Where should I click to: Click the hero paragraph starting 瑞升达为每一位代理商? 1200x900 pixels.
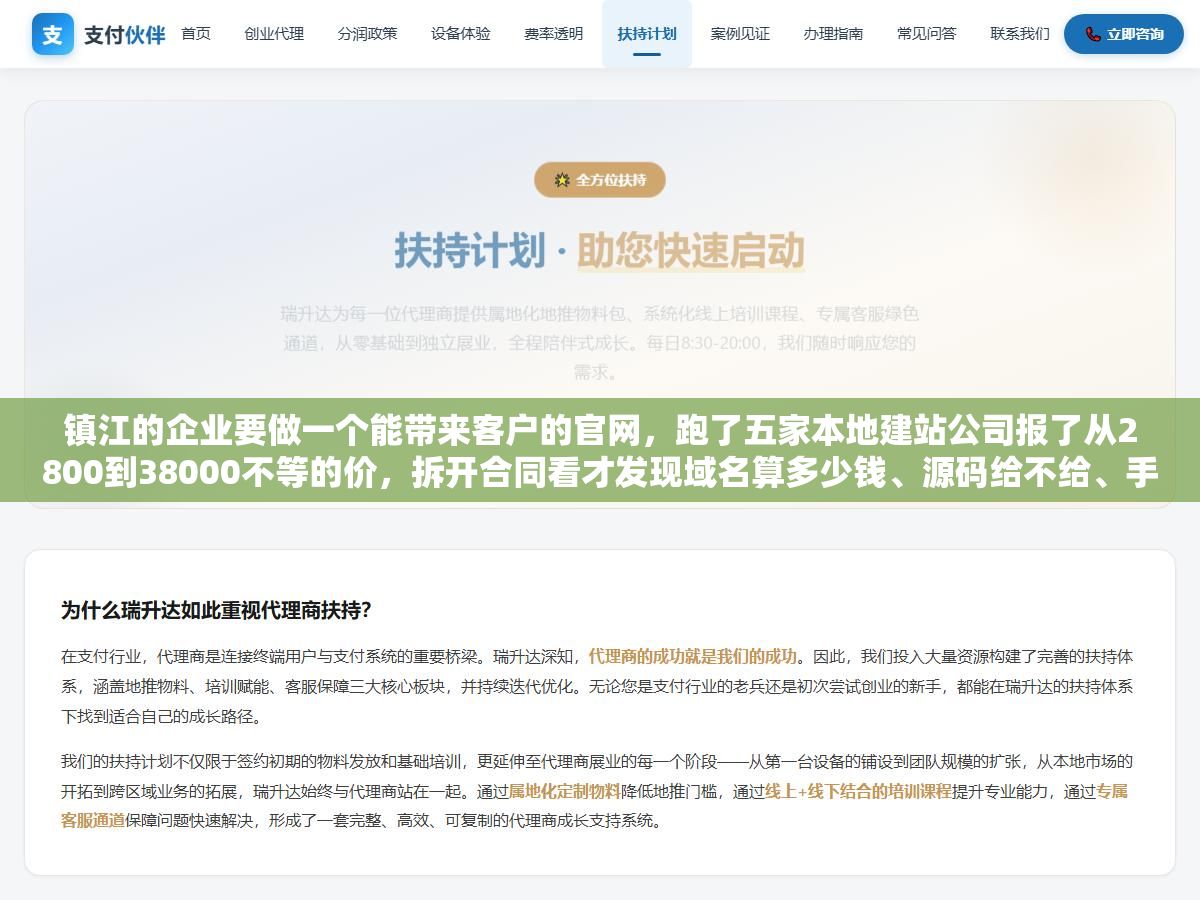(600, 343)
